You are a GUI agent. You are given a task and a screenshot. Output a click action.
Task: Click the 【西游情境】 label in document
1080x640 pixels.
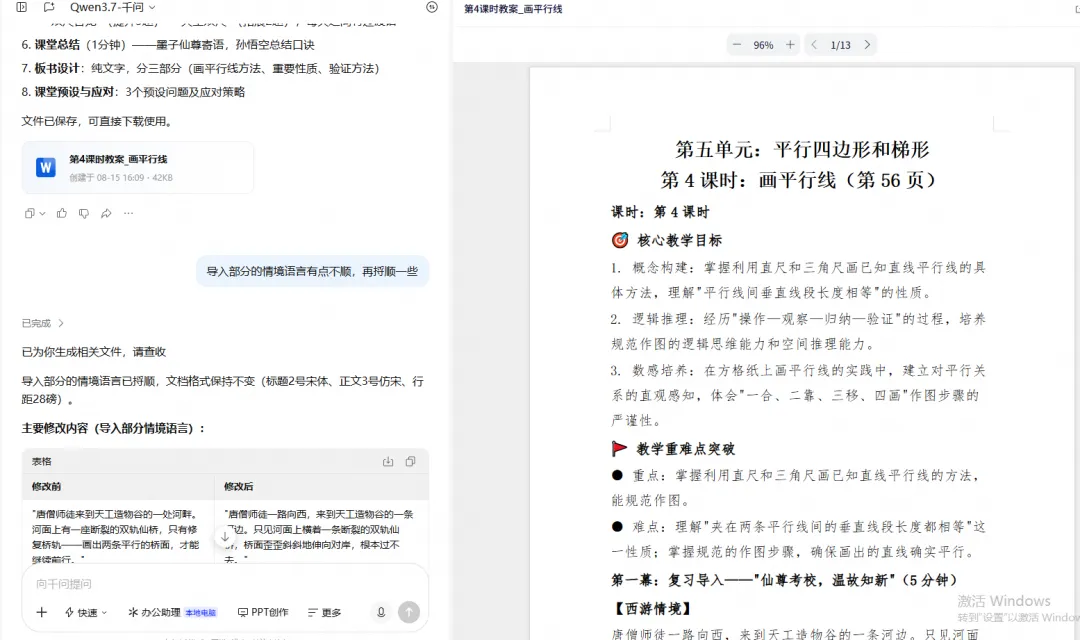coord(652,608)
